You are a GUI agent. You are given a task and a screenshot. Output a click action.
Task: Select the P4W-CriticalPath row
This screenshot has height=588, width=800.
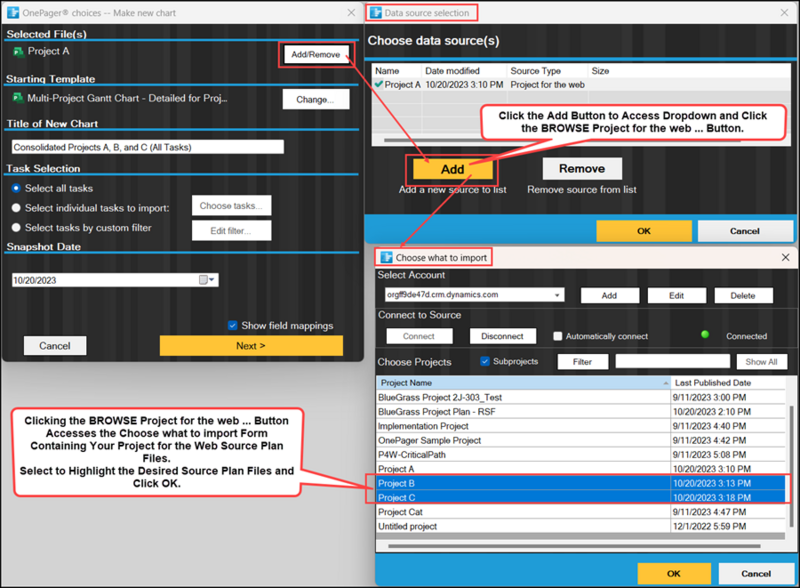(581, 454)
